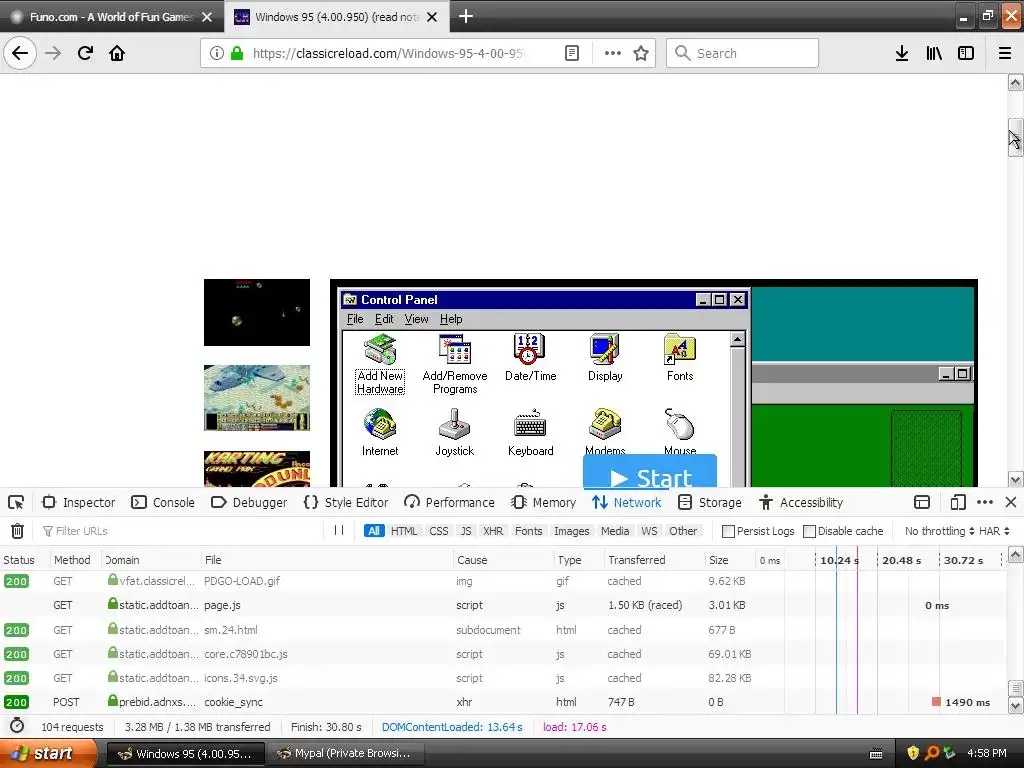Open the Date/Time Control Panel icon
This screenshot has height=768, width=1024.
tap(530, 358)
